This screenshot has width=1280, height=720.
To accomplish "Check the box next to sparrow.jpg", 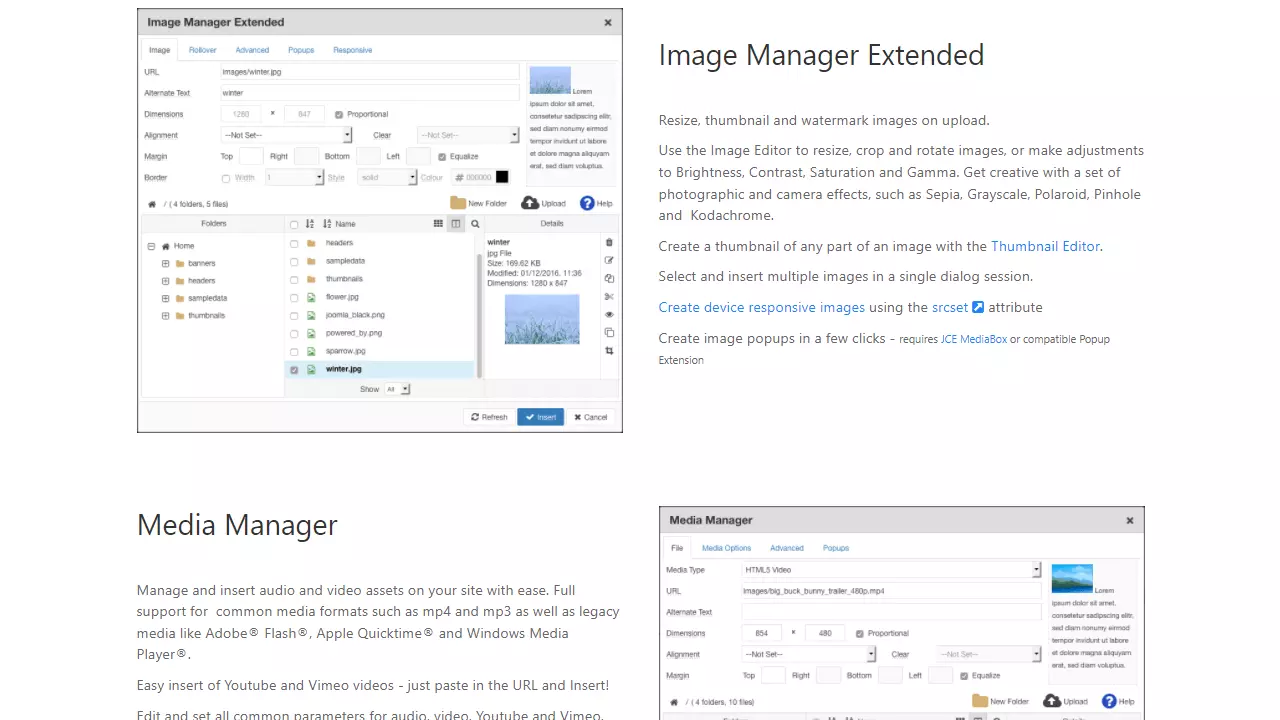I will point(294,351).
